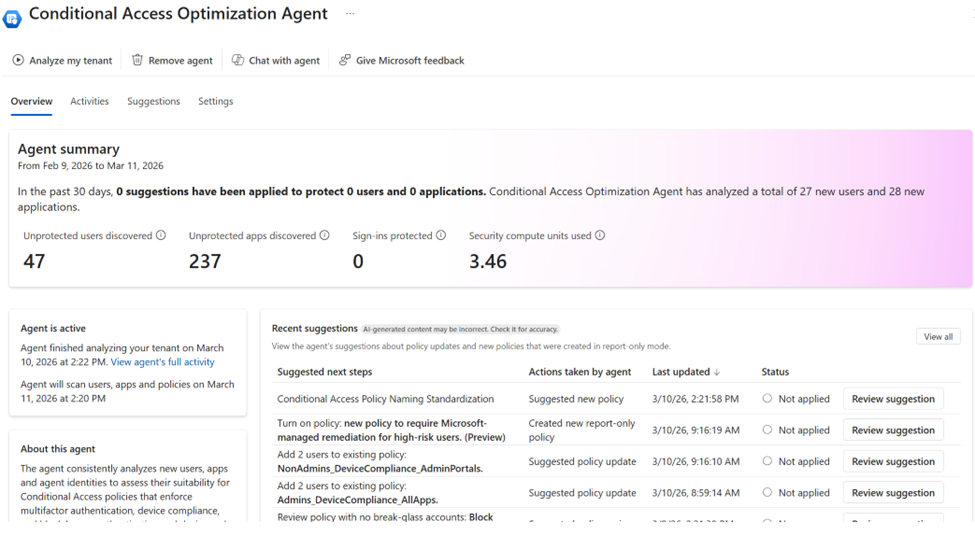Switch to the Activities tab

pyautogui.click(x=90, y=101)
